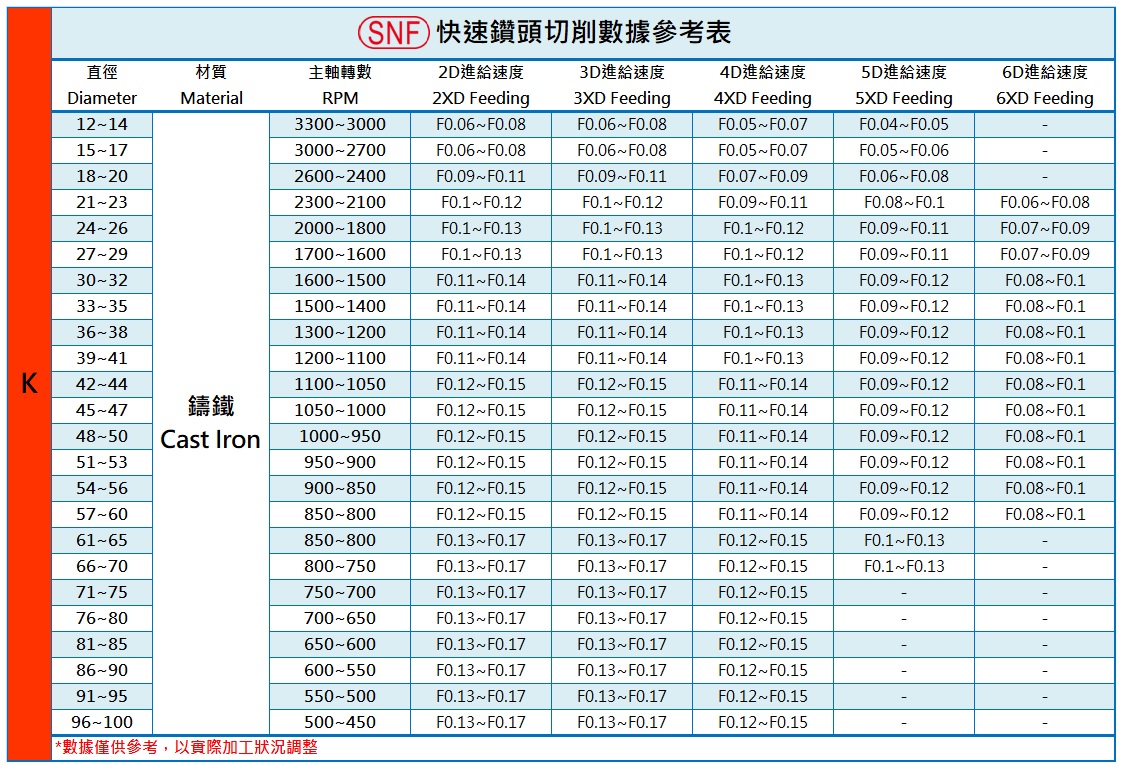Select the 材質 Material column header

tap(211, 85)
